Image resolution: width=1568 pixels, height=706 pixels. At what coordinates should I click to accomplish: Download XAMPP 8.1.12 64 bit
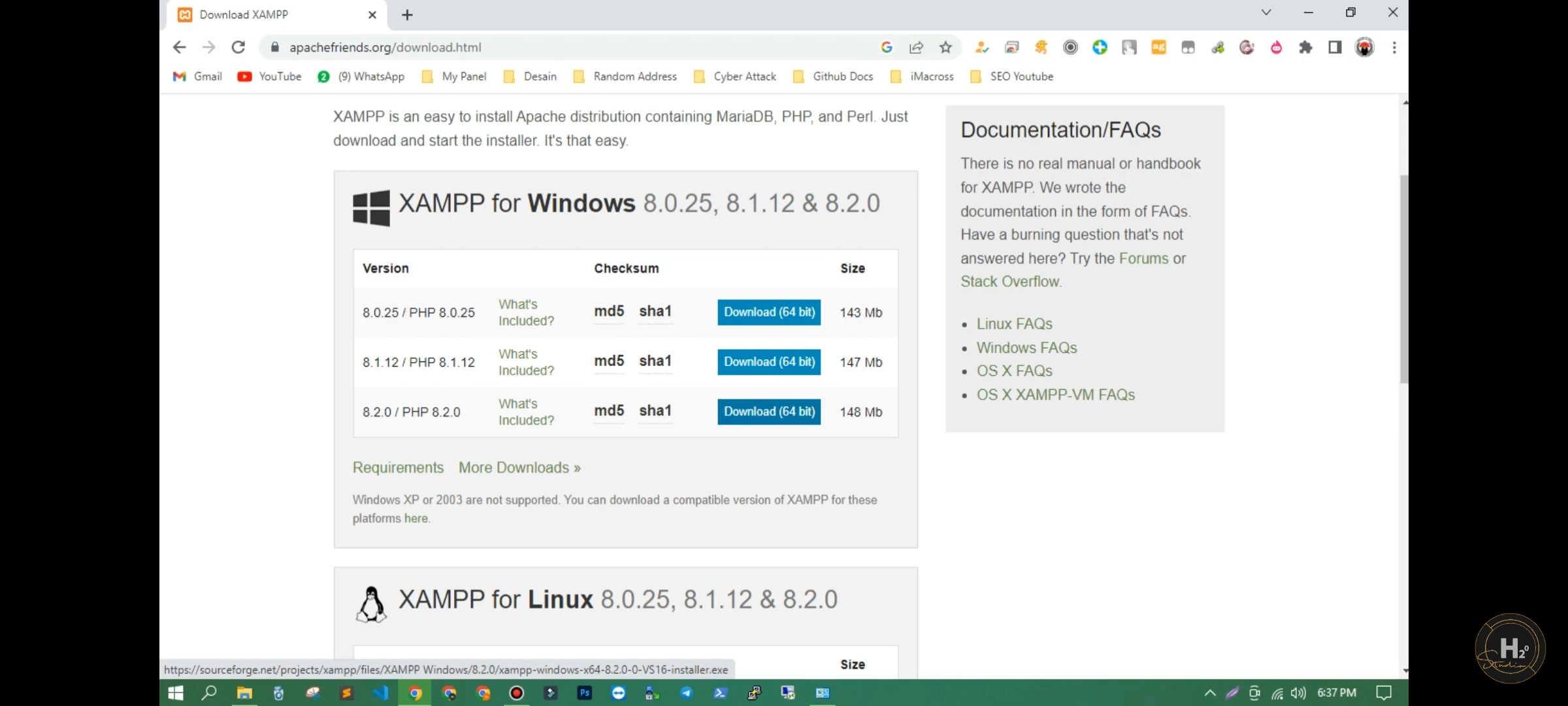(x=769, y=361)
